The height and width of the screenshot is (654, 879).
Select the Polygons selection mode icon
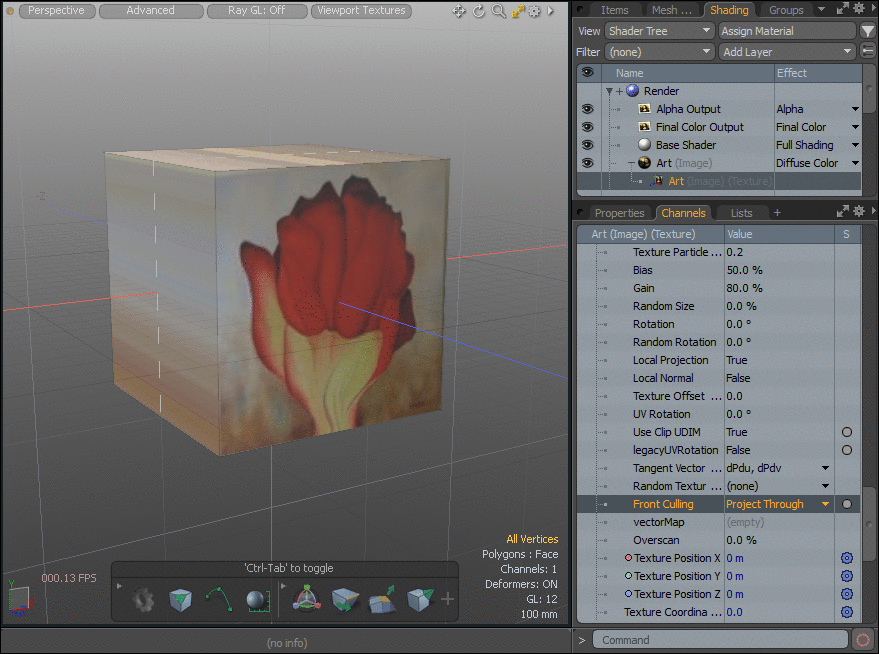[x=256, y=600]
